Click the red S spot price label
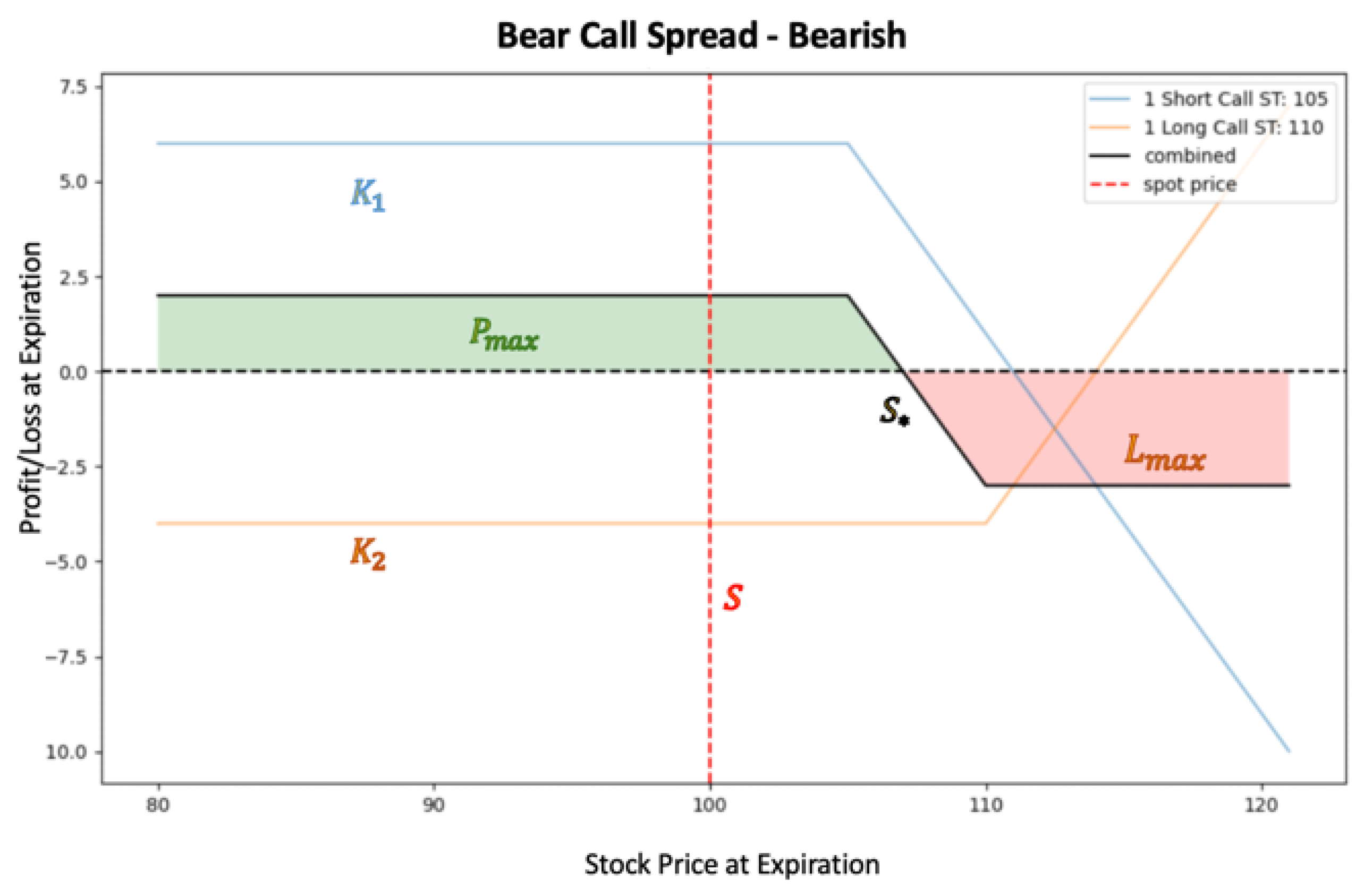The width and height of the screenshot is (1364, 896). pyautogui.click(x=733, y=598)
